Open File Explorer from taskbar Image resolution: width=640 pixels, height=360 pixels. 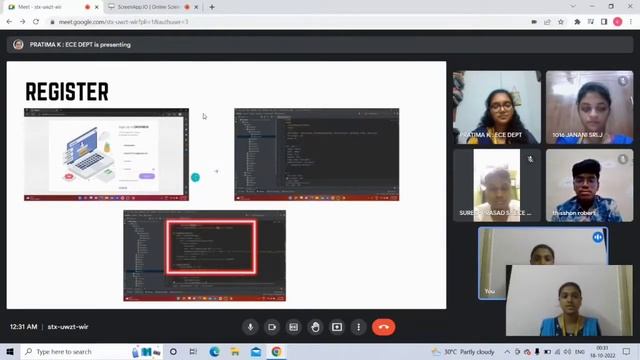click(235, 352)
